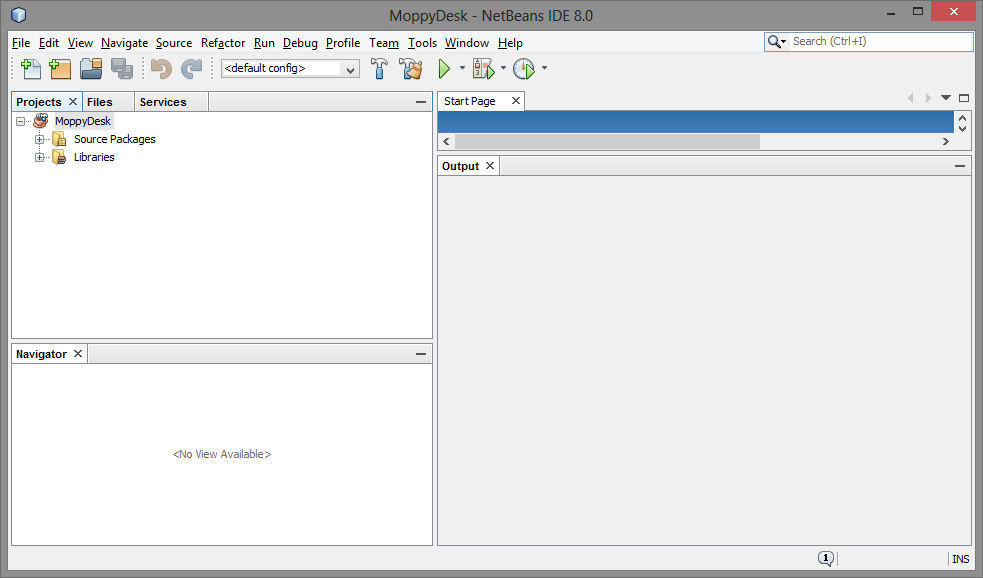Minimize the Navigator window group

click(421, 354)
